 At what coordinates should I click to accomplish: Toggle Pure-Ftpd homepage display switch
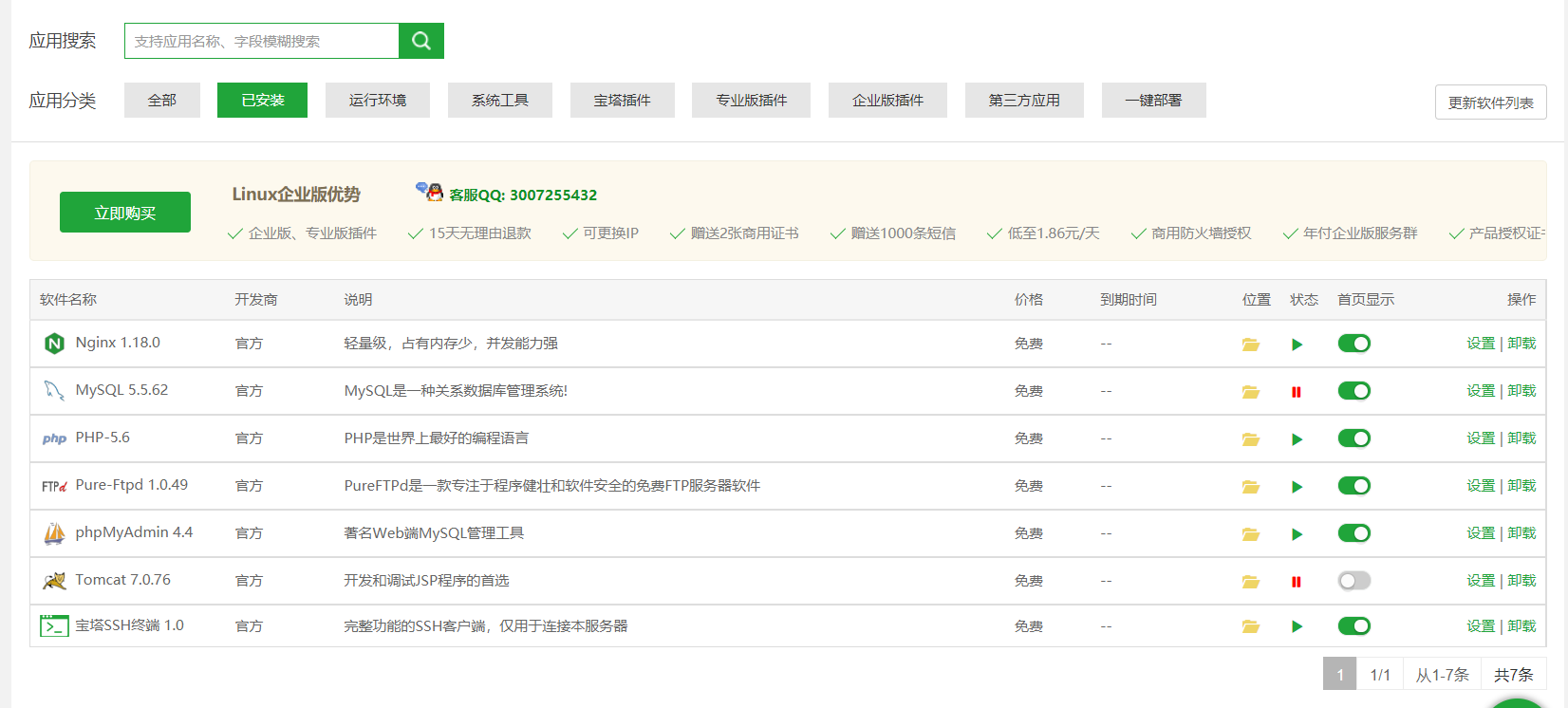[x=1354, y=486]
